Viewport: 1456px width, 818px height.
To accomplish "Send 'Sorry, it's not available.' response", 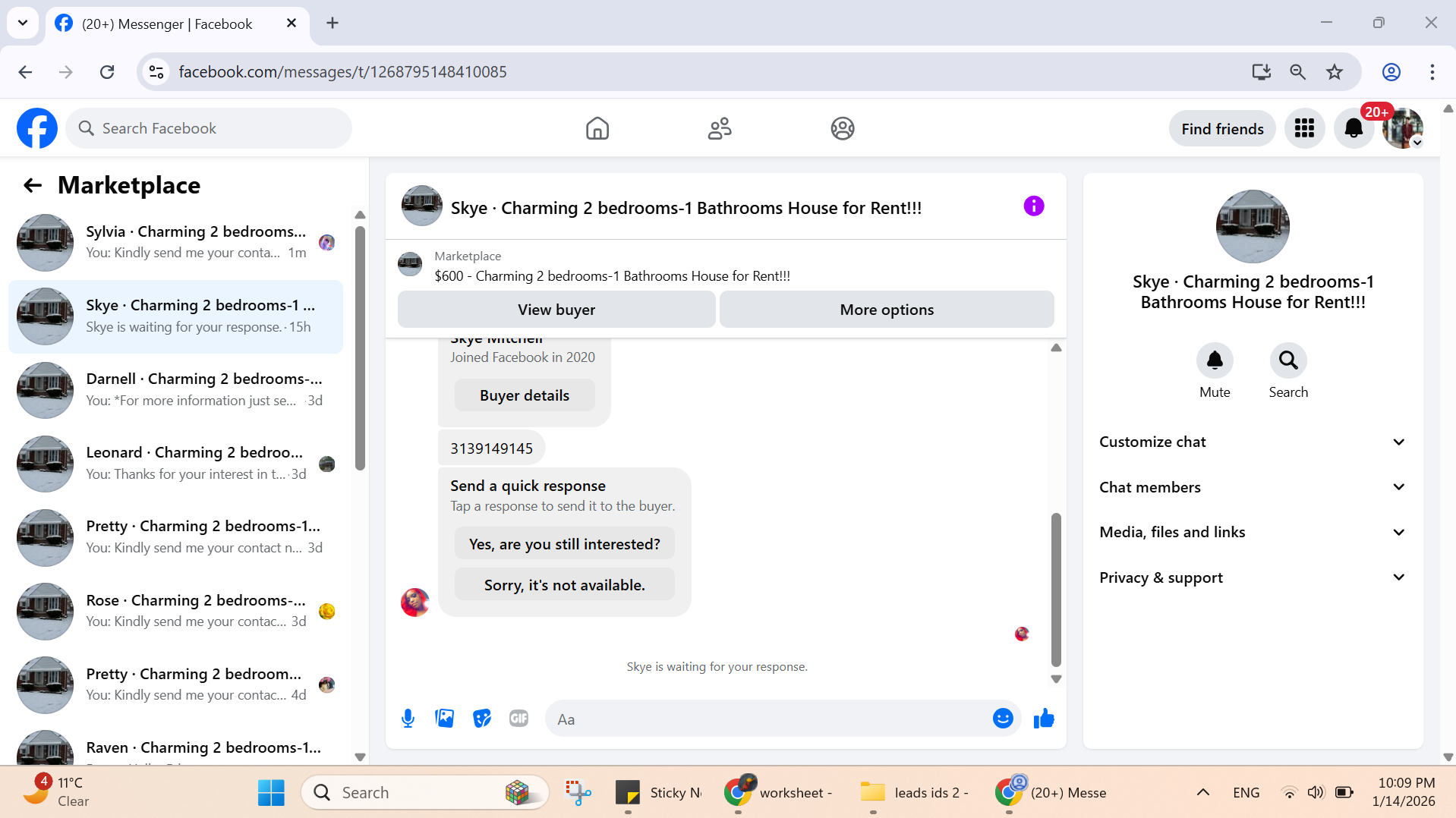I will pos(565,585).
